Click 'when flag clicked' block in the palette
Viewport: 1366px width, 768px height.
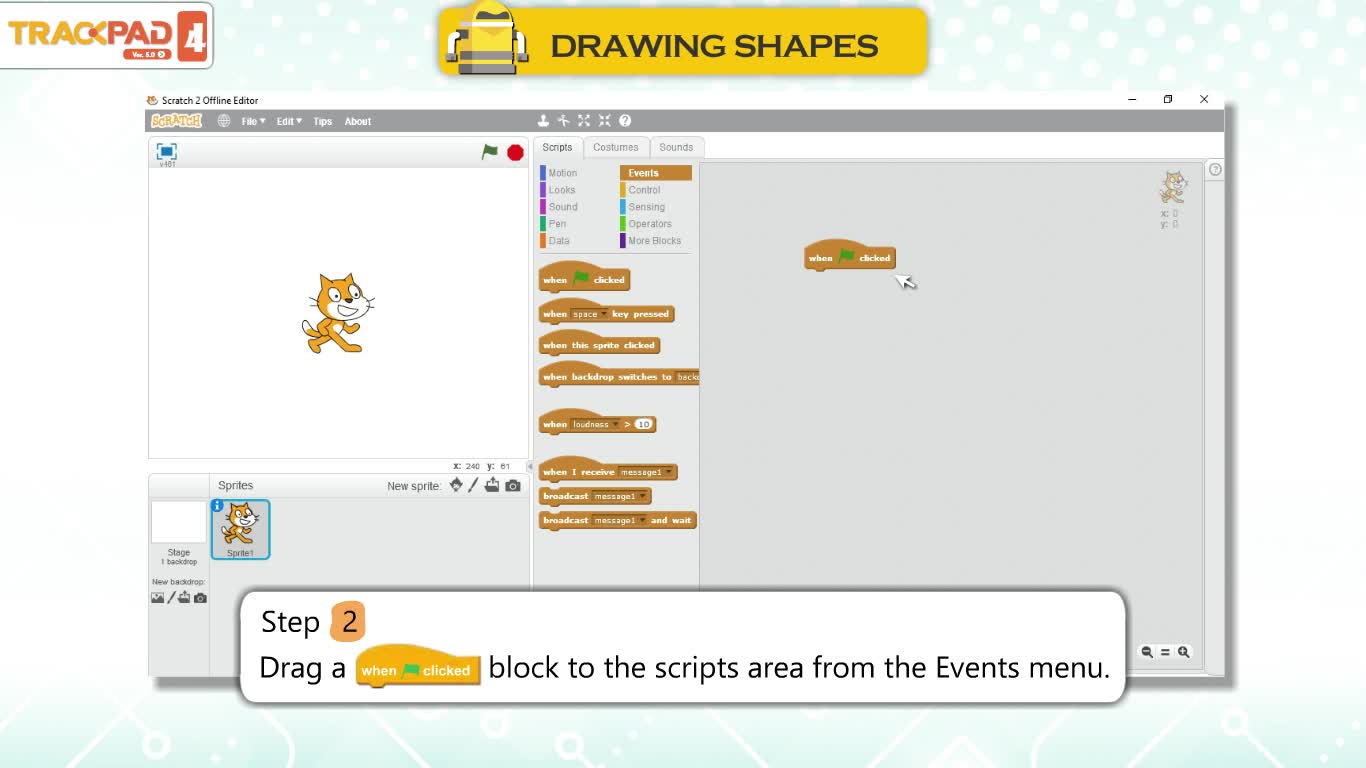584,278
